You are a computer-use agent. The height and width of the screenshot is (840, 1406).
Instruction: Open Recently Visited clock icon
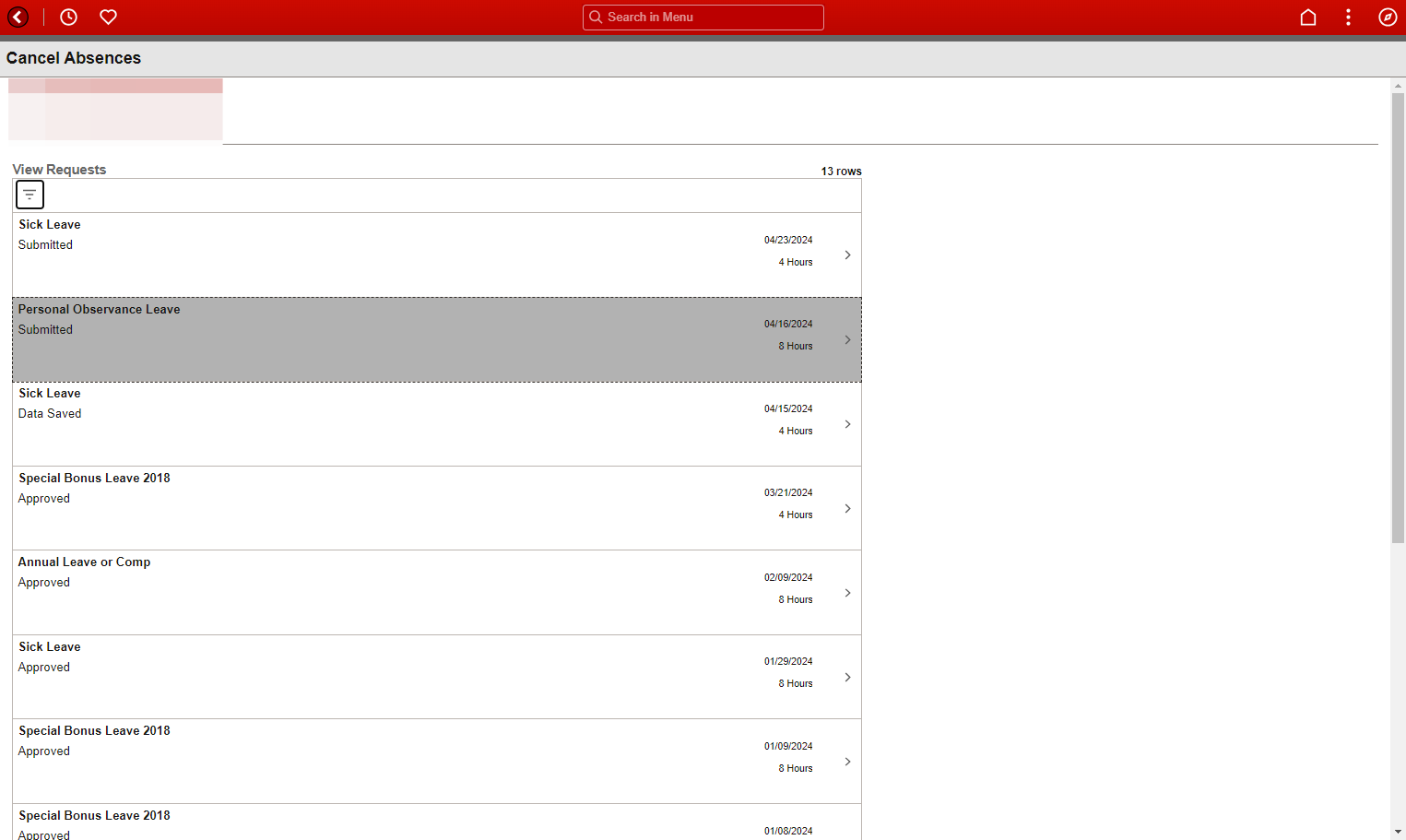[68, 17]
